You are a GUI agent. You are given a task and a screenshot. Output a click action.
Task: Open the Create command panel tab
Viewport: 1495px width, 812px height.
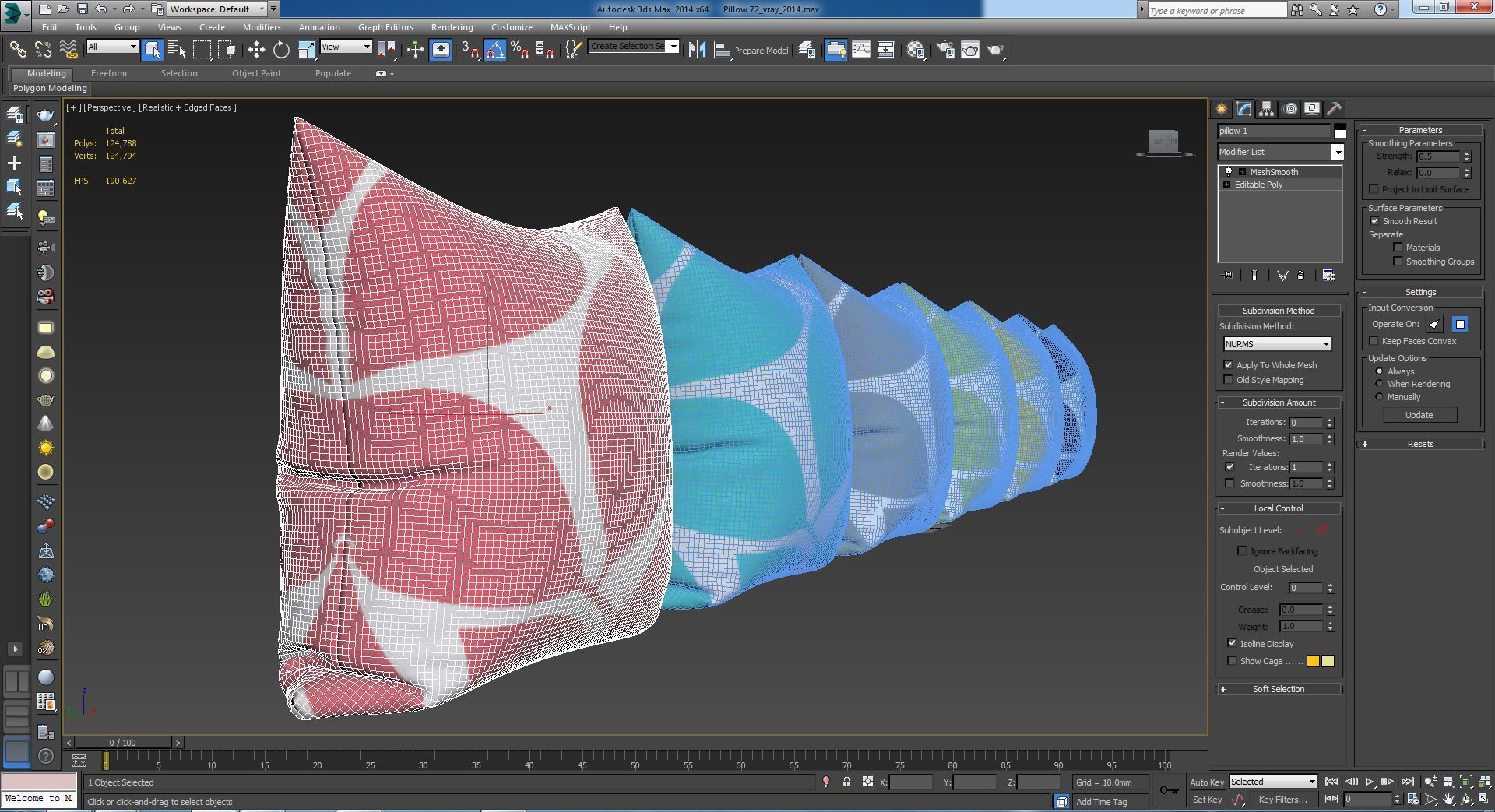click(1221, 109)
